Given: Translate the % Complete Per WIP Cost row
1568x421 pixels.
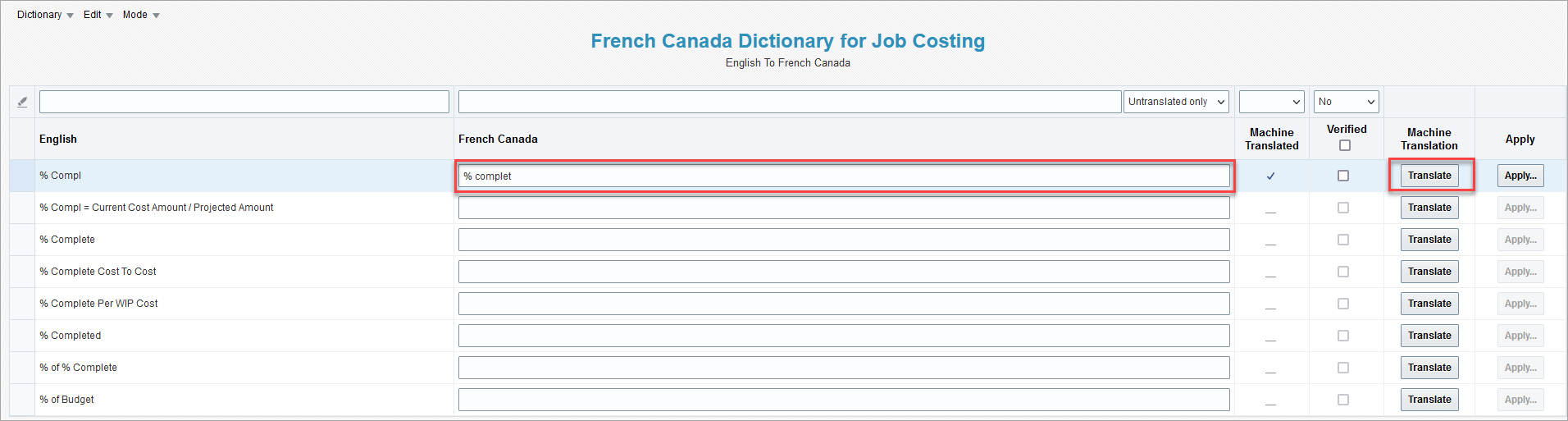Looking at the screenshot, I should point(1429,304).
